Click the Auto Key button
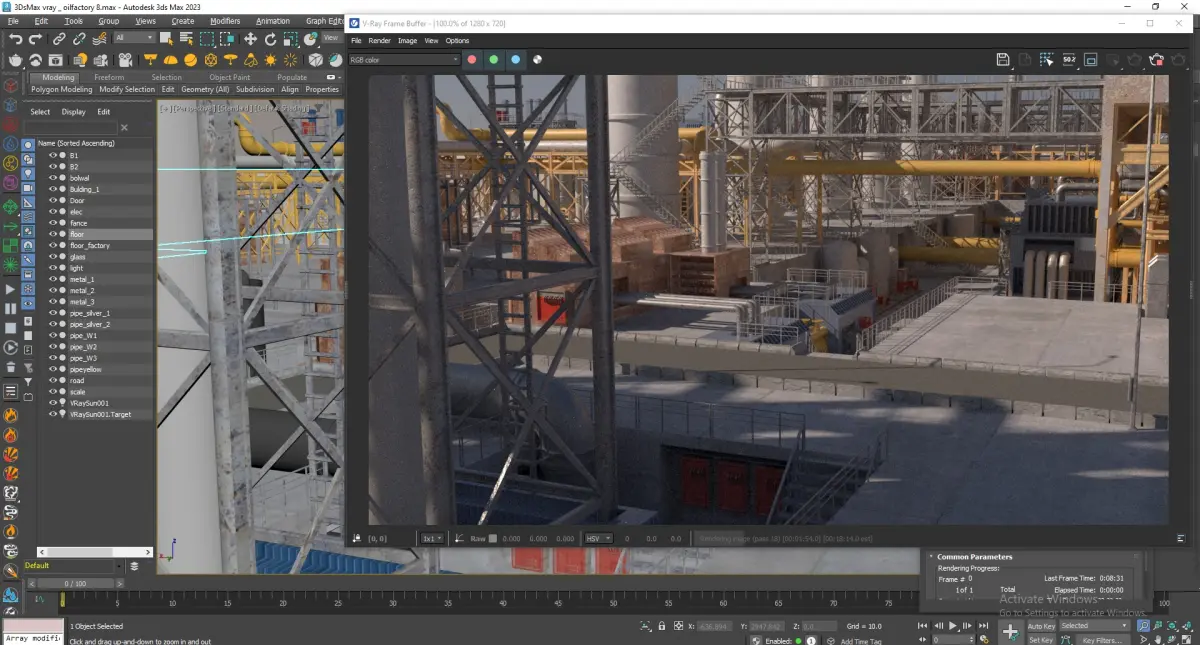 click(x=1041, y=626)
